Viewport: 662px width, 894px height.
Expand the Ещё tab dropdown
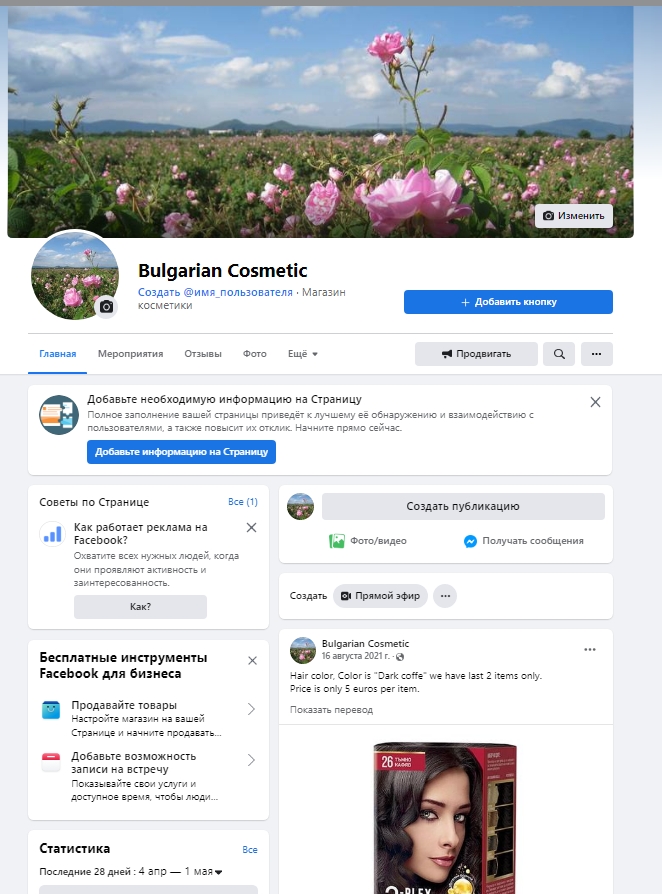click(x=302, y=354)
